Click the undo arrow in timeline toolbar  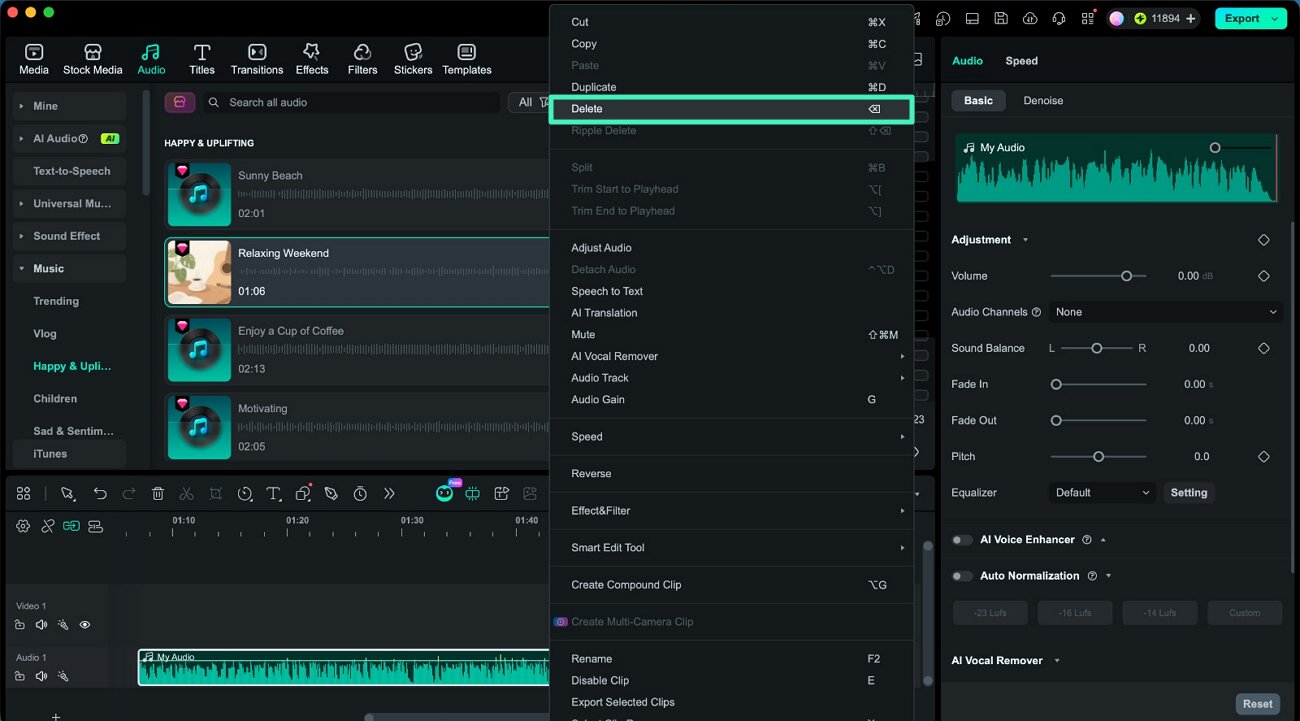pyautogui.click(x=100, y=493)
